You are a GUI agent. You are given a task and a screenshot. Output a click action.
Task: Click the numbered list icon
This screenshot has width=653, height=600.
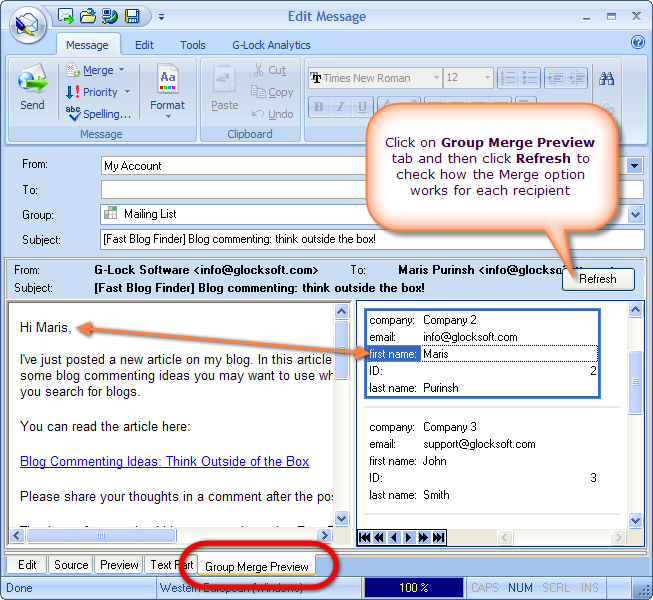tap(508, 78)
